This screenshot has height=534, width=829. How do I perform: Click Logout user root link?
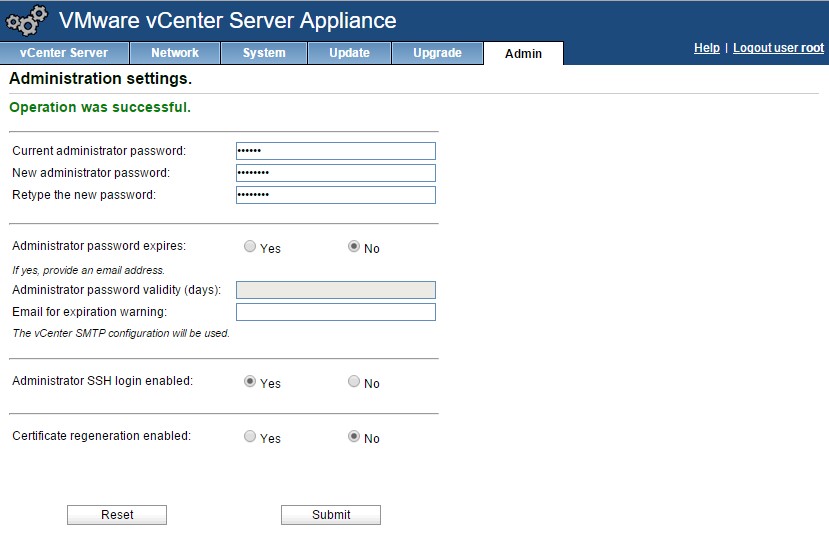tap(778, 48)
